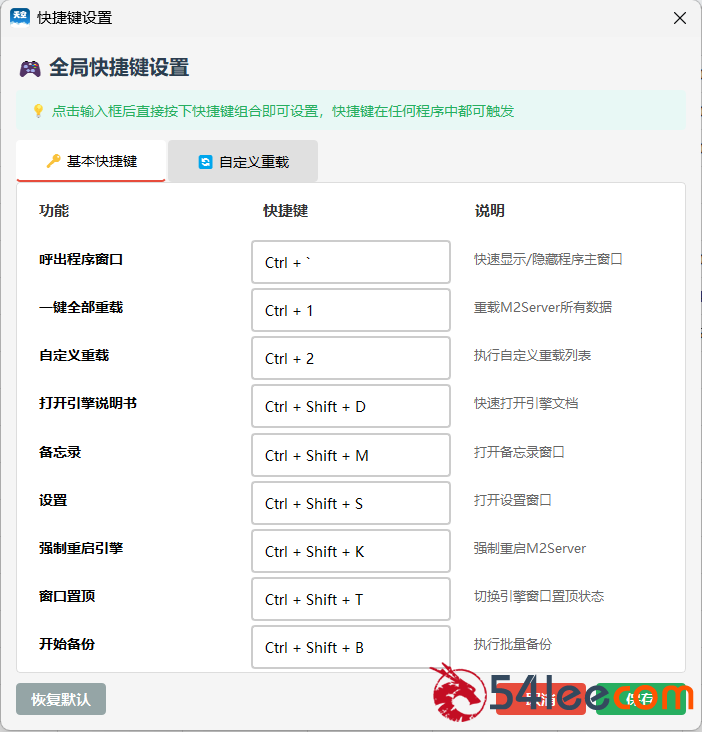Click the 打开引擎说明书 shortcut field

351,406
